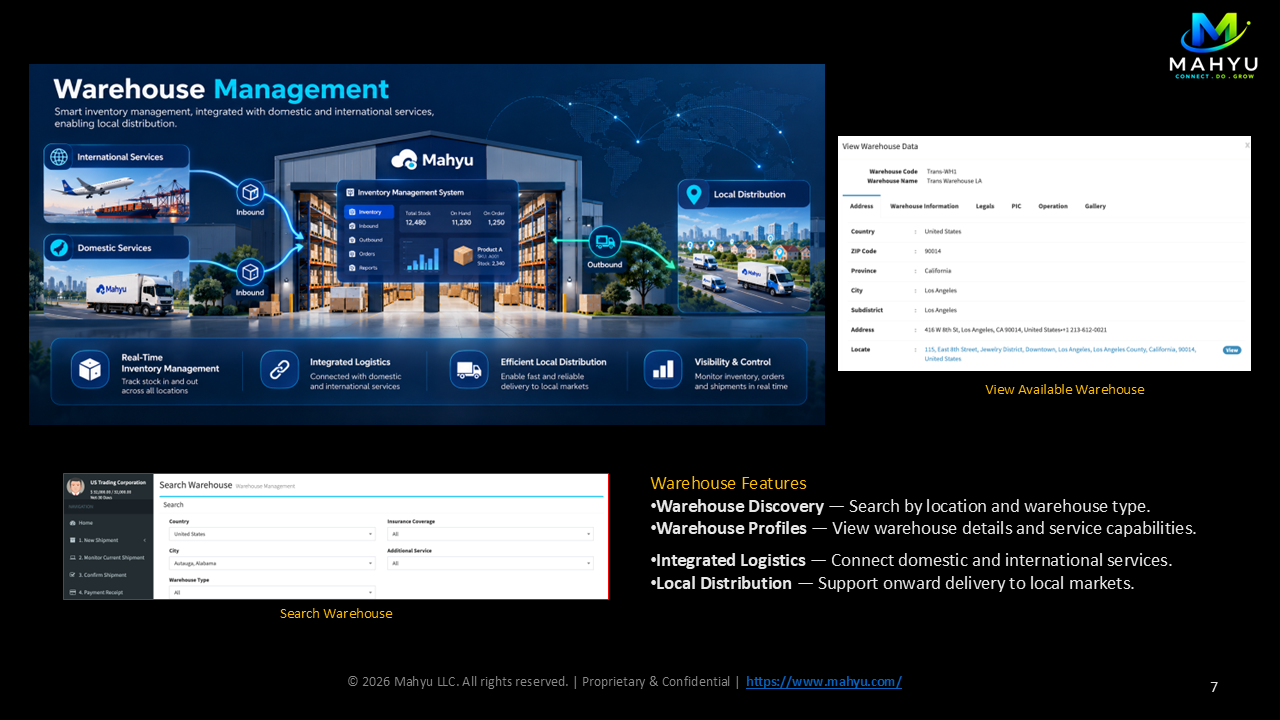
Task: Click the Inventory item in Inventory Management System
Action: click(368, 212)
